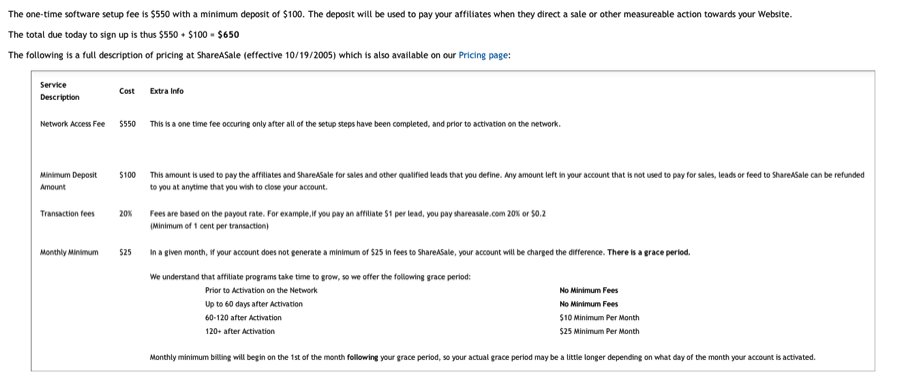Viewport: 900px width, 378px height.
Task: Click the bold word 'following' in billing note
Action: pos(363,357)
